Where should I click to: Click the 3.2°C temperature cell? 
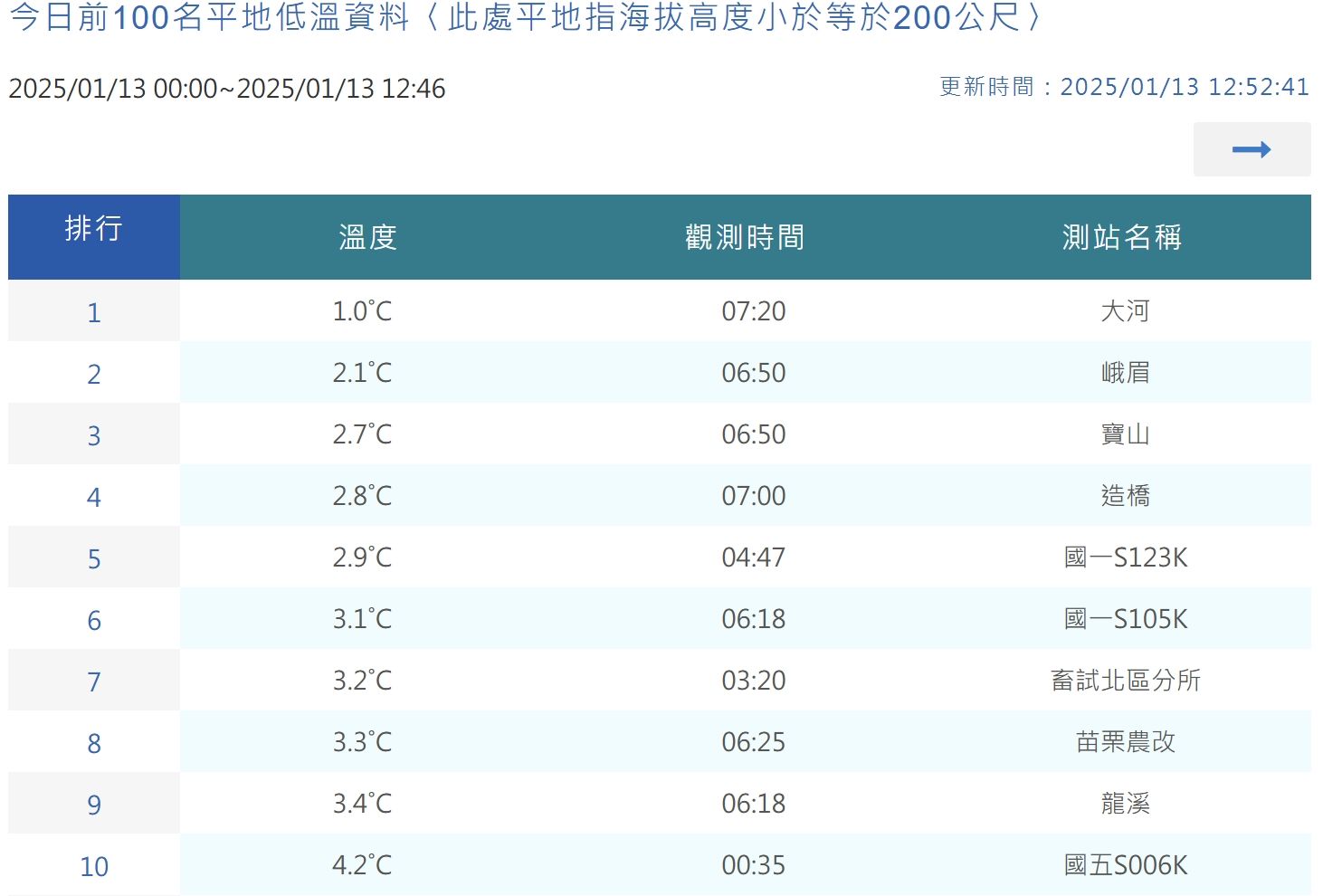[362, 681]
